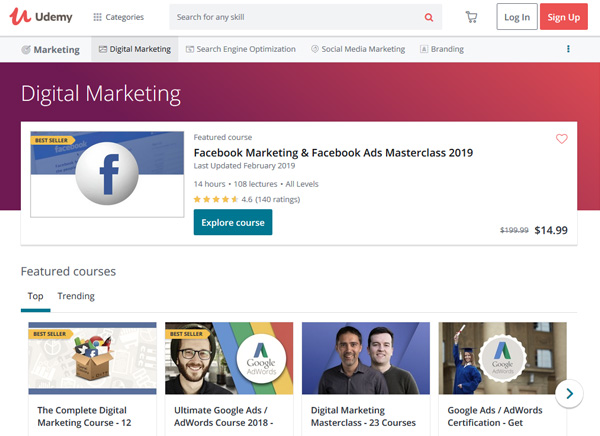Open The Complete Digital Marketing Course title
Viewport: 600px width, 436px height.
tap(84, 416)
